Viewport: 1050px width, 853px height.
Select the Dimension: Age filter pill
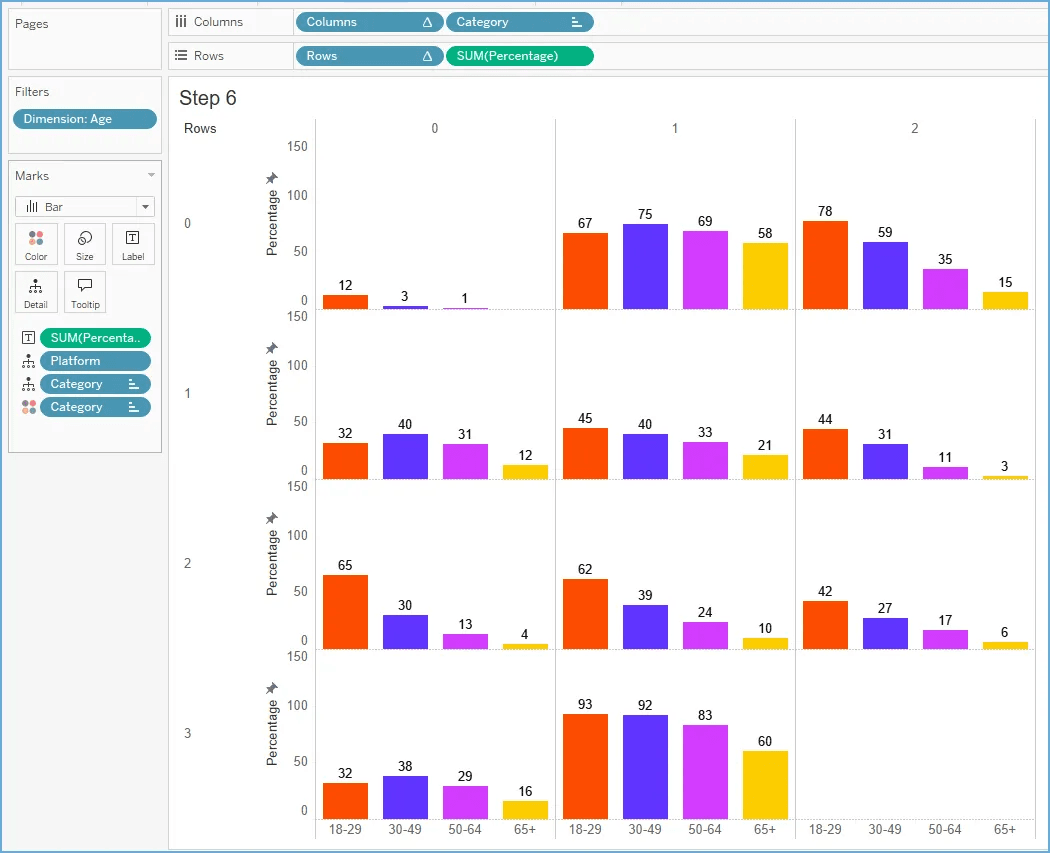pyautogui.click(x=85, y=119)
